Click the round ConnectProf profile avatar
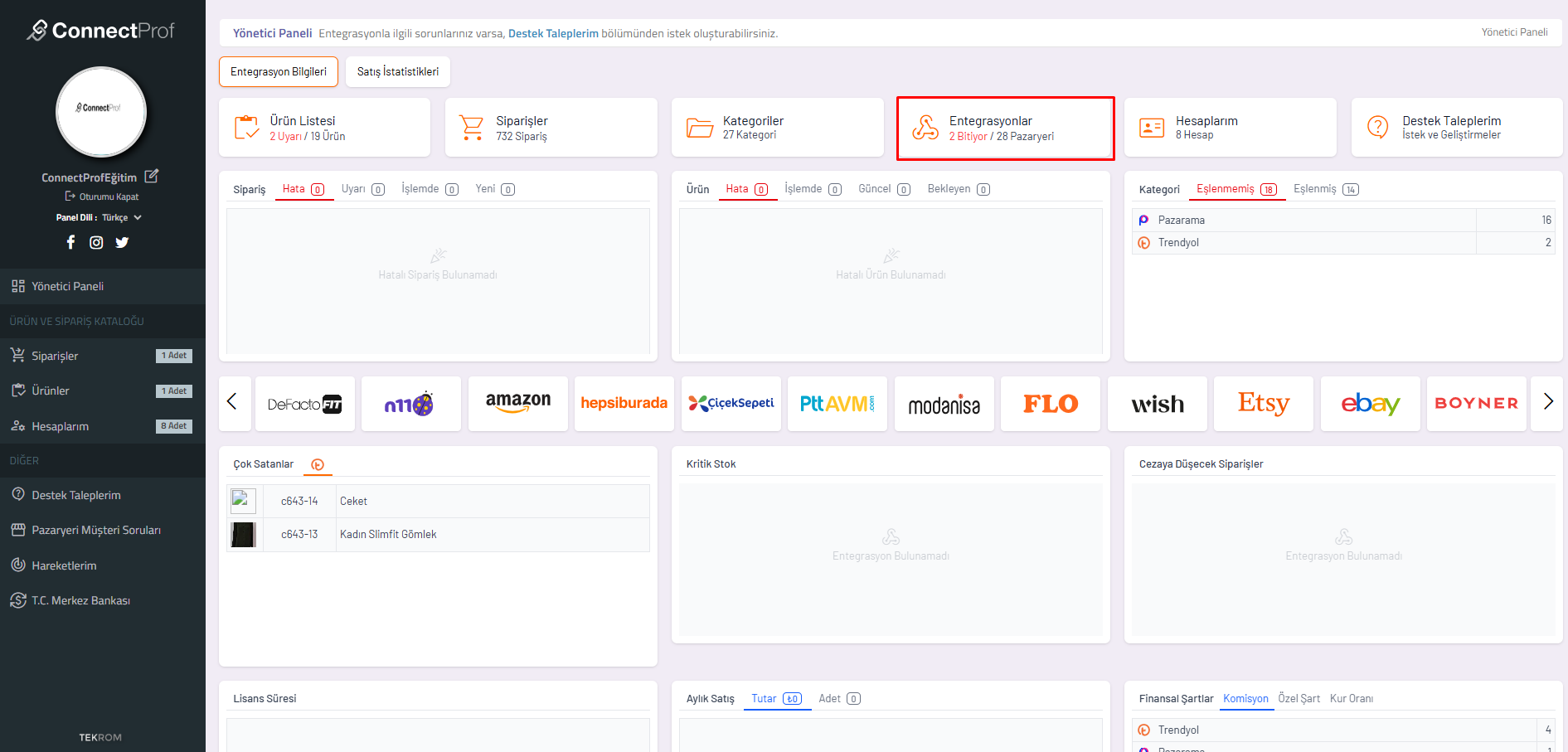This screenshot has width=1568, height=752. 101,112
